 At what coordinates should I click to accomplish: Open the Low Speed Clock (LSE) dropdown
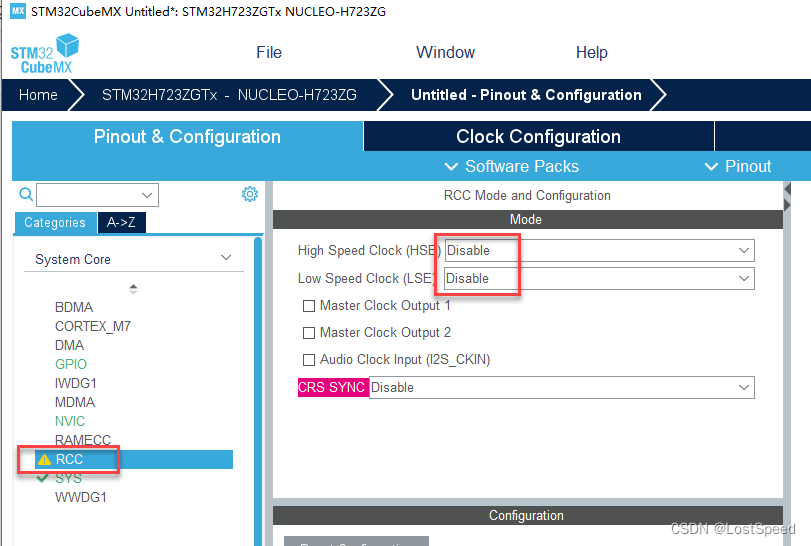599,279
